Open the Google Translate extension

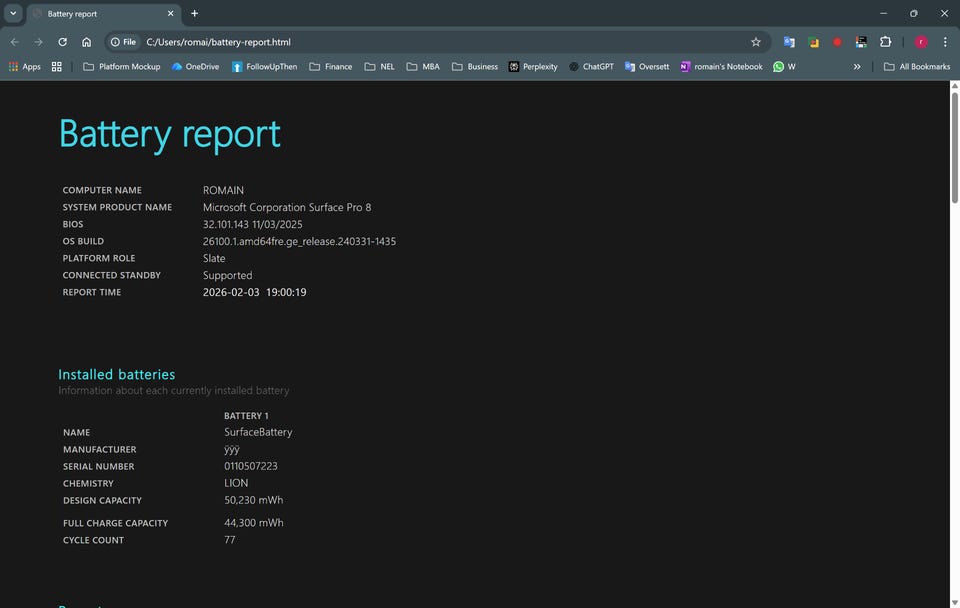789,42
